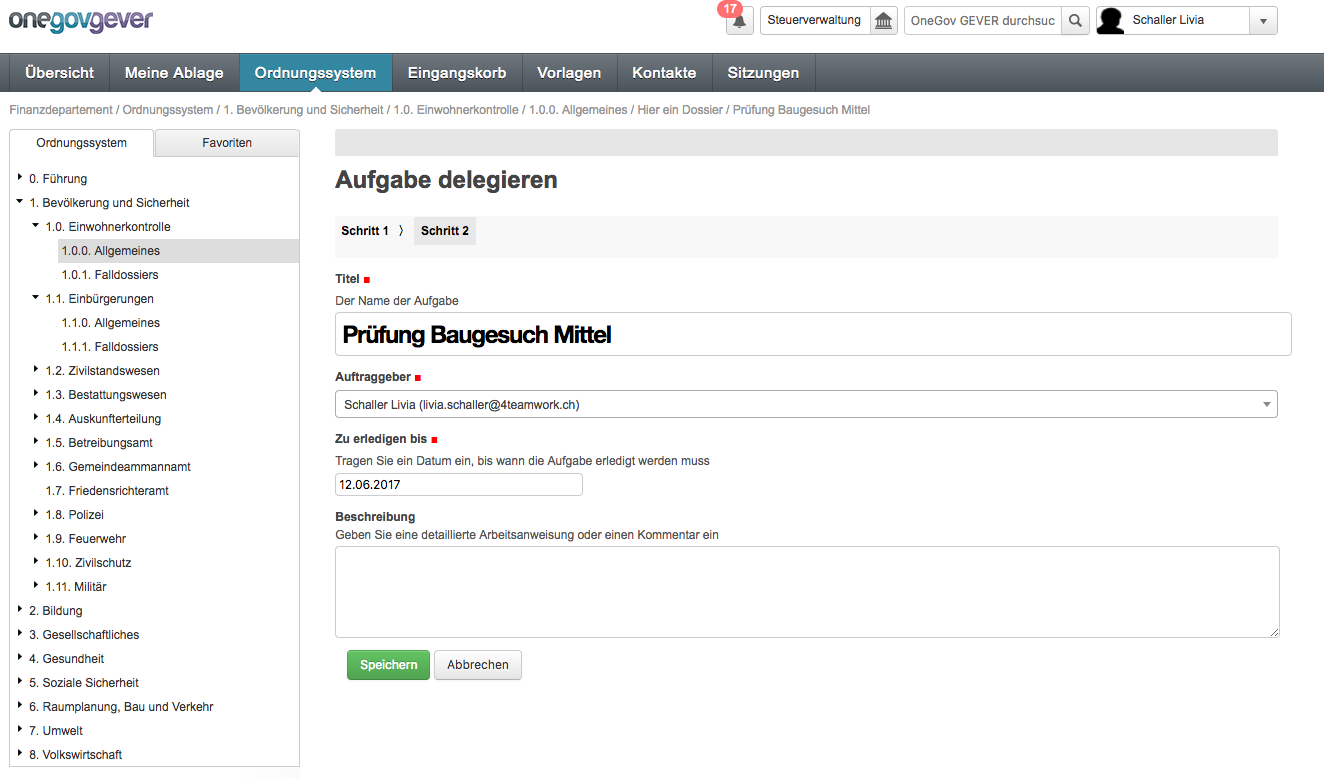Expand the 7. Umwelt node
Viewport: 1324px width, 781px height.
click(x=20, y=730)
